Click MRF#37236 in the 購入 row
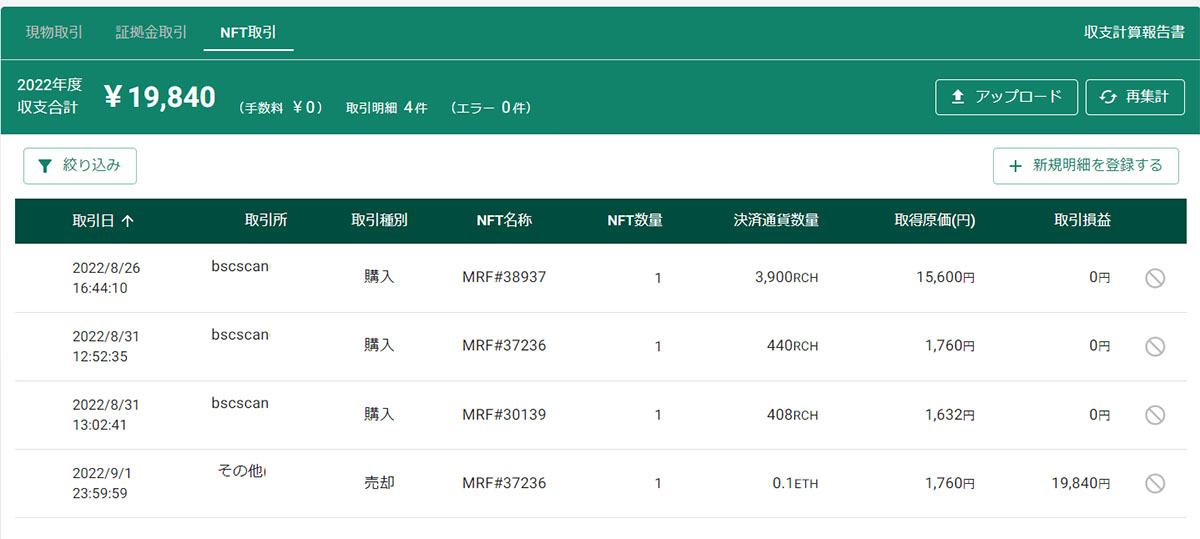1200x539 pixels. pos(504,346)
